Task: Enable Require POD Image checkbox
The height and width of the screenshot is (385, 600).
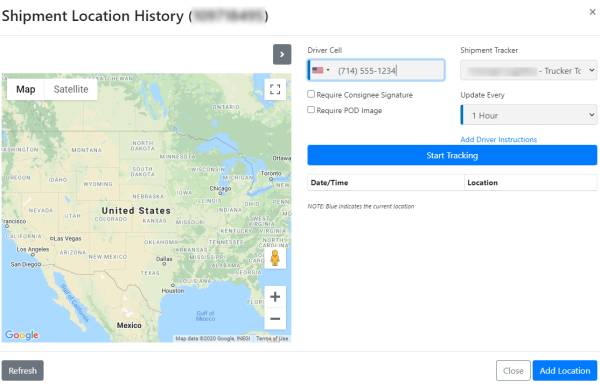Action: (311, 110)
